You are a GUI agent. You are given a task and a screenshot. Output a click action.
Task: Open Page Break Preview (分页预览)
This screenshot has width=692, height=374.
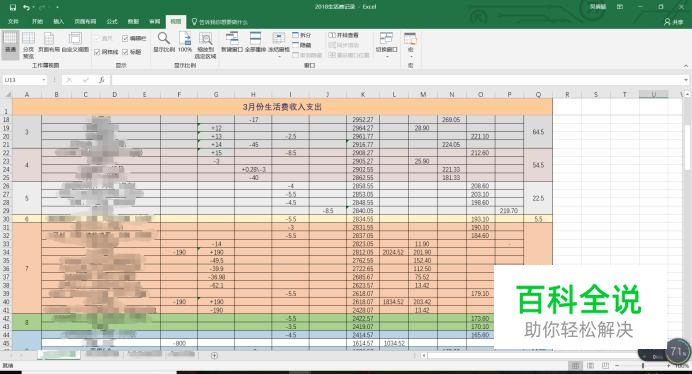pyautogui.click(x=28, y=44)
